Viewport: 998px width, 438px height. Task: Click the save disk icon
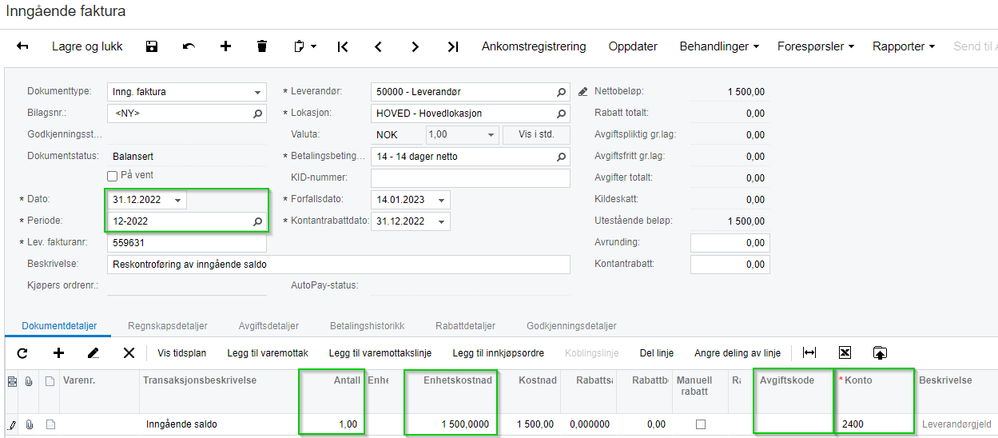(x=151, y=46)
